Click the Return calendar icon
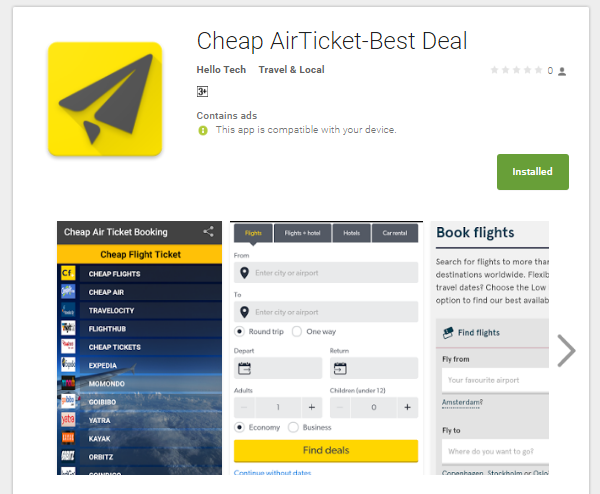Image resolution: width=600 pixels, height=494 pixels. 340,368
